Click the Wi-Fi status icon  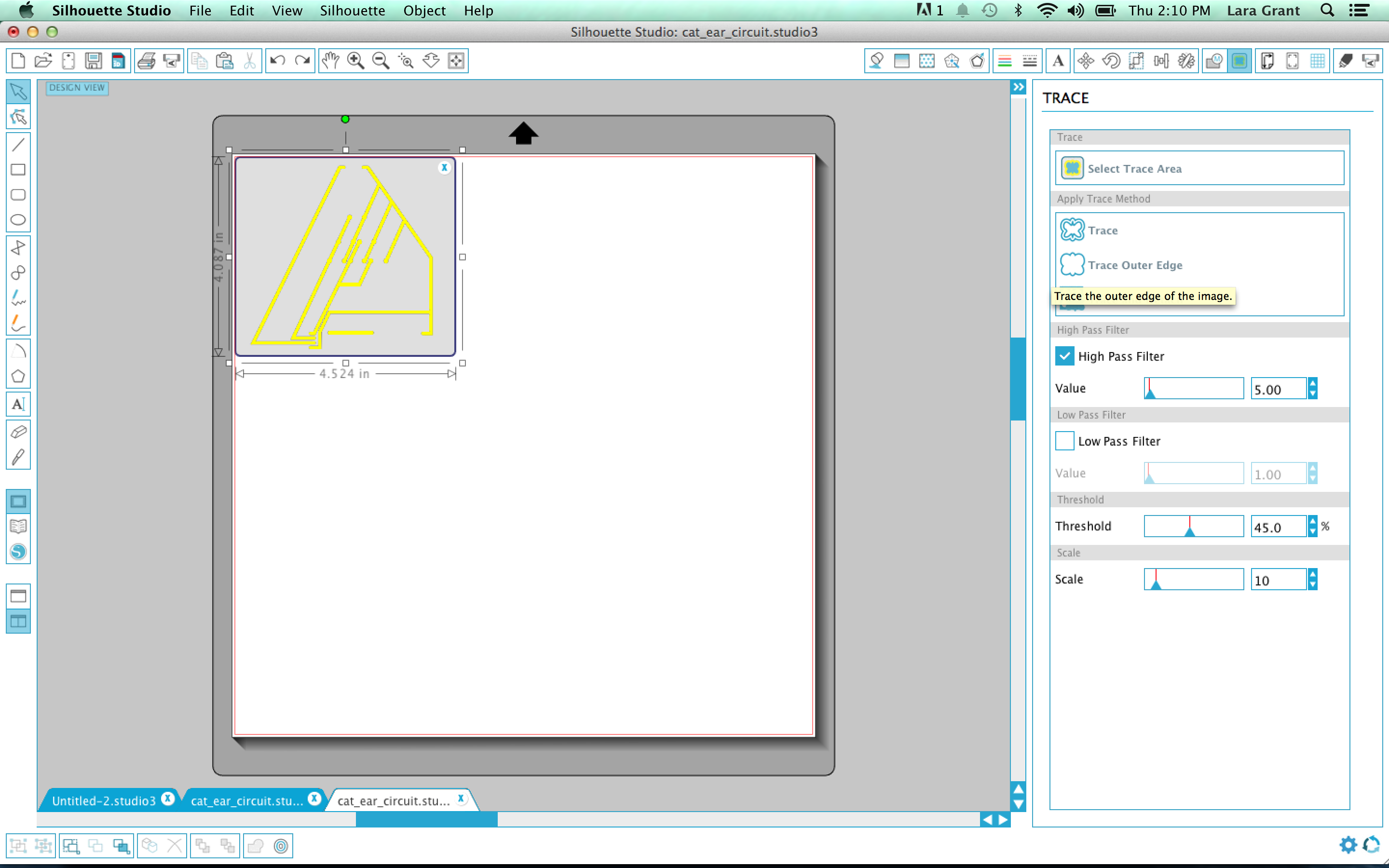[1047, 10]
